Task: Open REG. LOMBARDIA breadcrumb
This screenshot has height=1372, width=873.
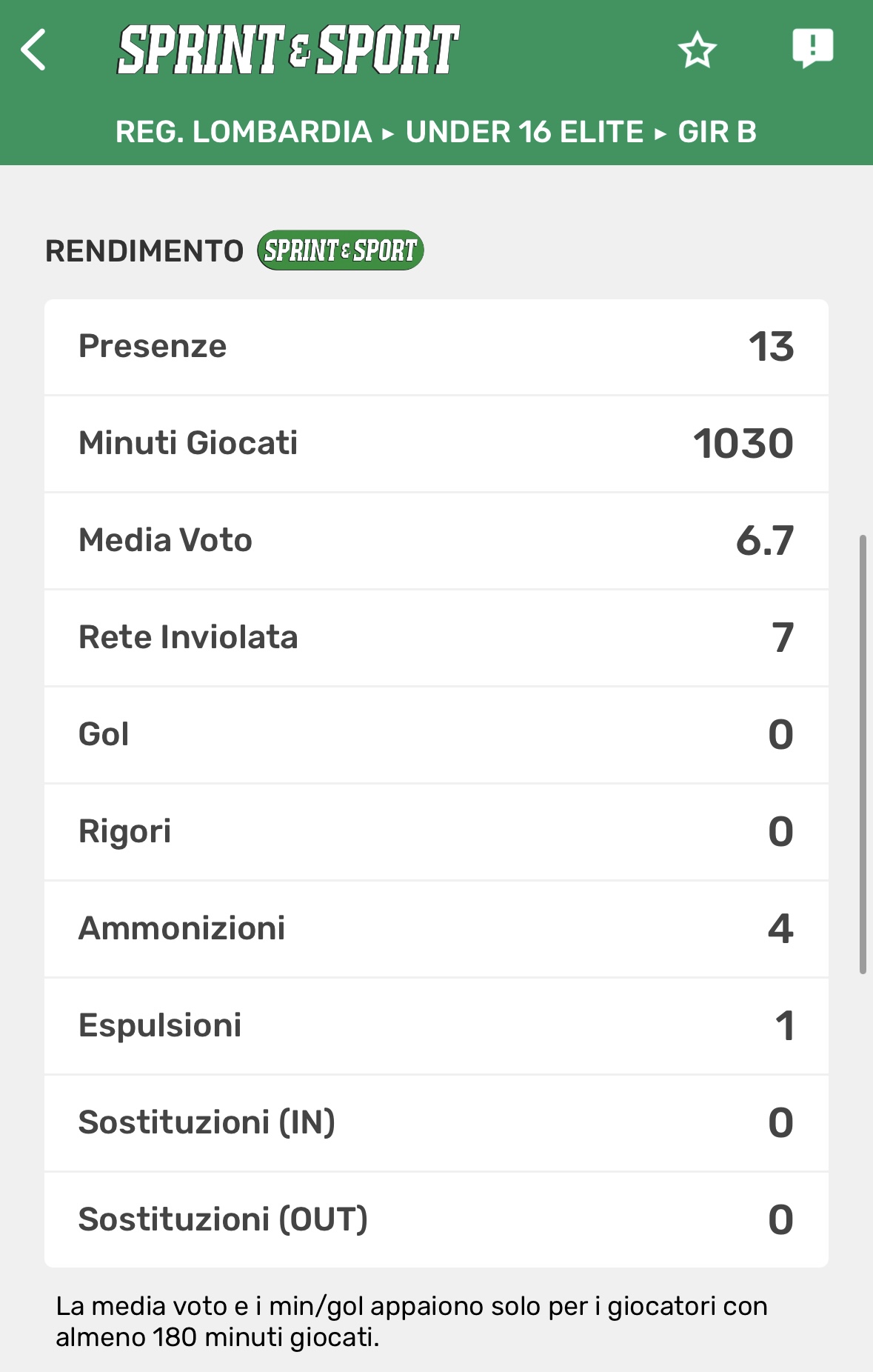Action: pyautogui.click(x=244, y=132)
